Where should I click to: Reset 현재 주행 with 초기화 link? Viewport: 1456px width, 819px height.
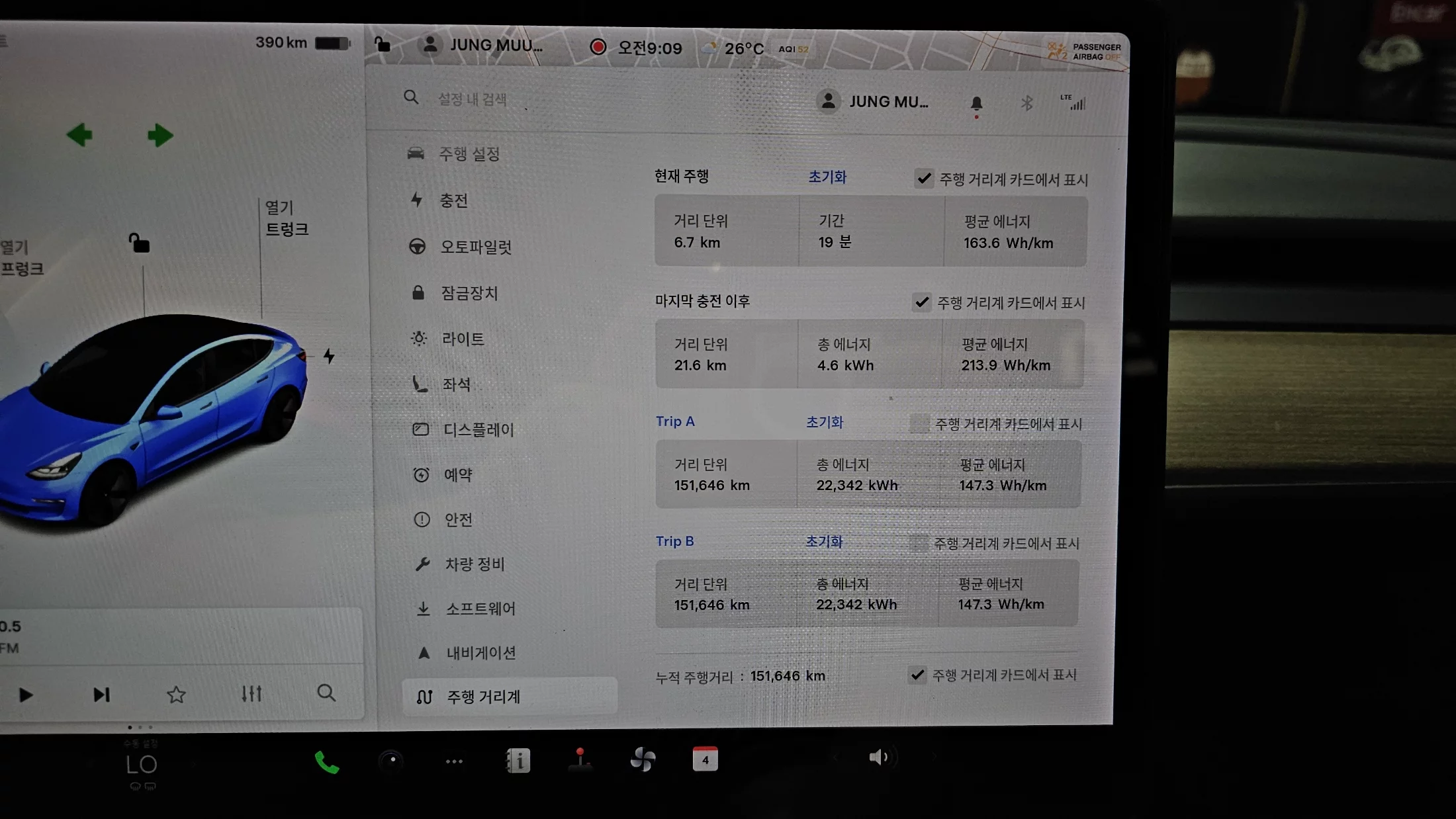827,177
